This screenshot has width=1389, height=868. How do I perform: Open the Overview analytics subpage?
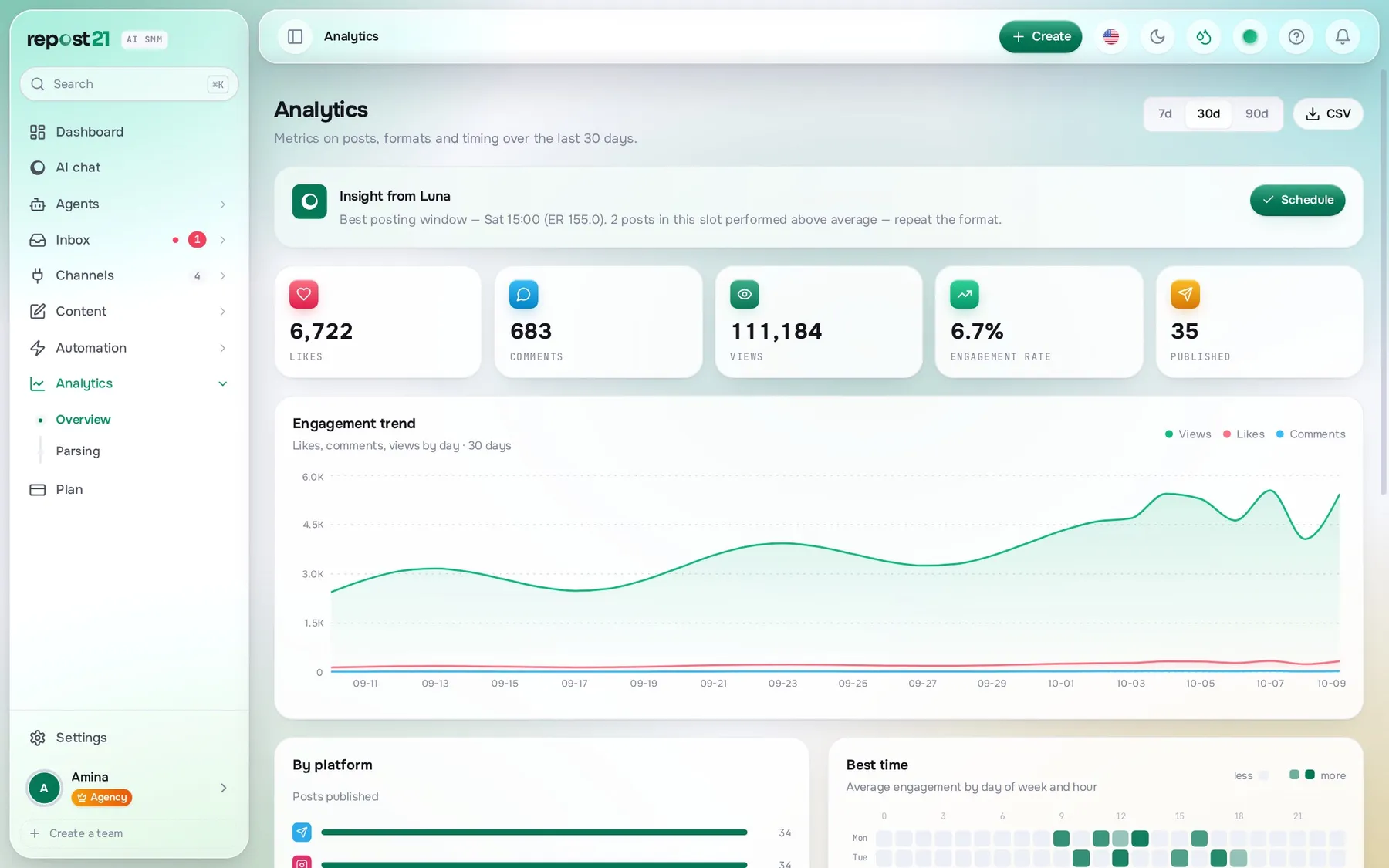tap(83, 420)
